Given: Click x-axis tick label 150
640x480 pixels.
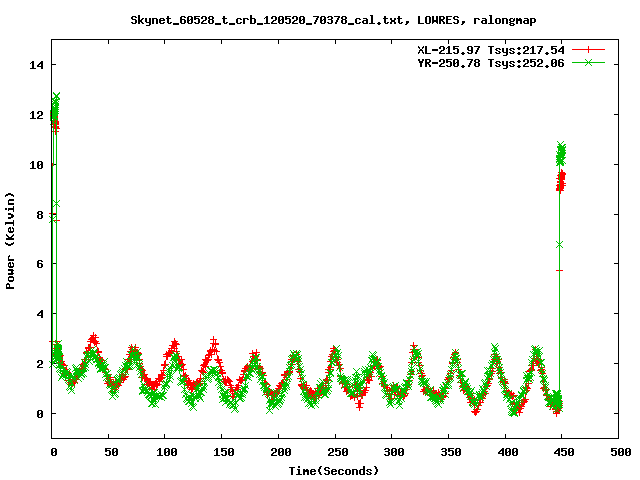Looking at the screenshot, I should coord(224,452).
